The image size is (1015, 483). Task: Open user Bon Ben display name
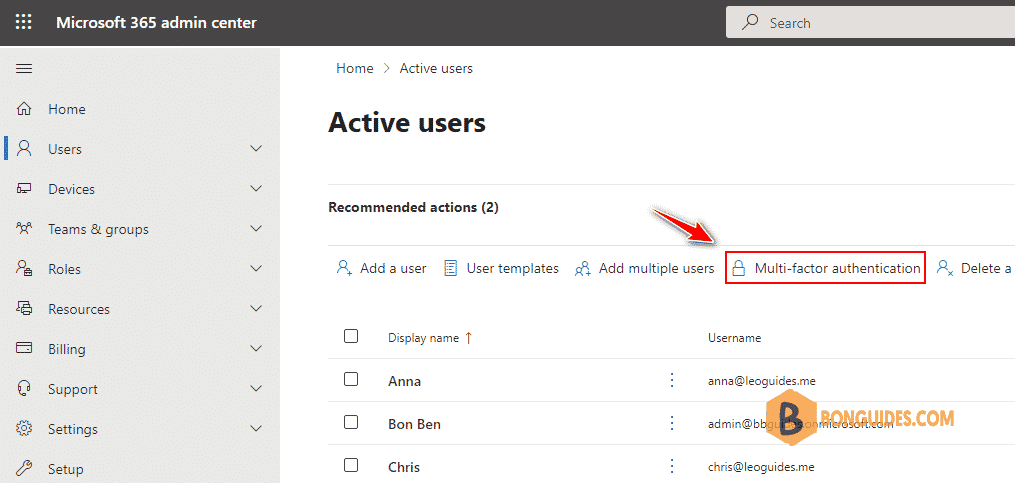(414, 424)
